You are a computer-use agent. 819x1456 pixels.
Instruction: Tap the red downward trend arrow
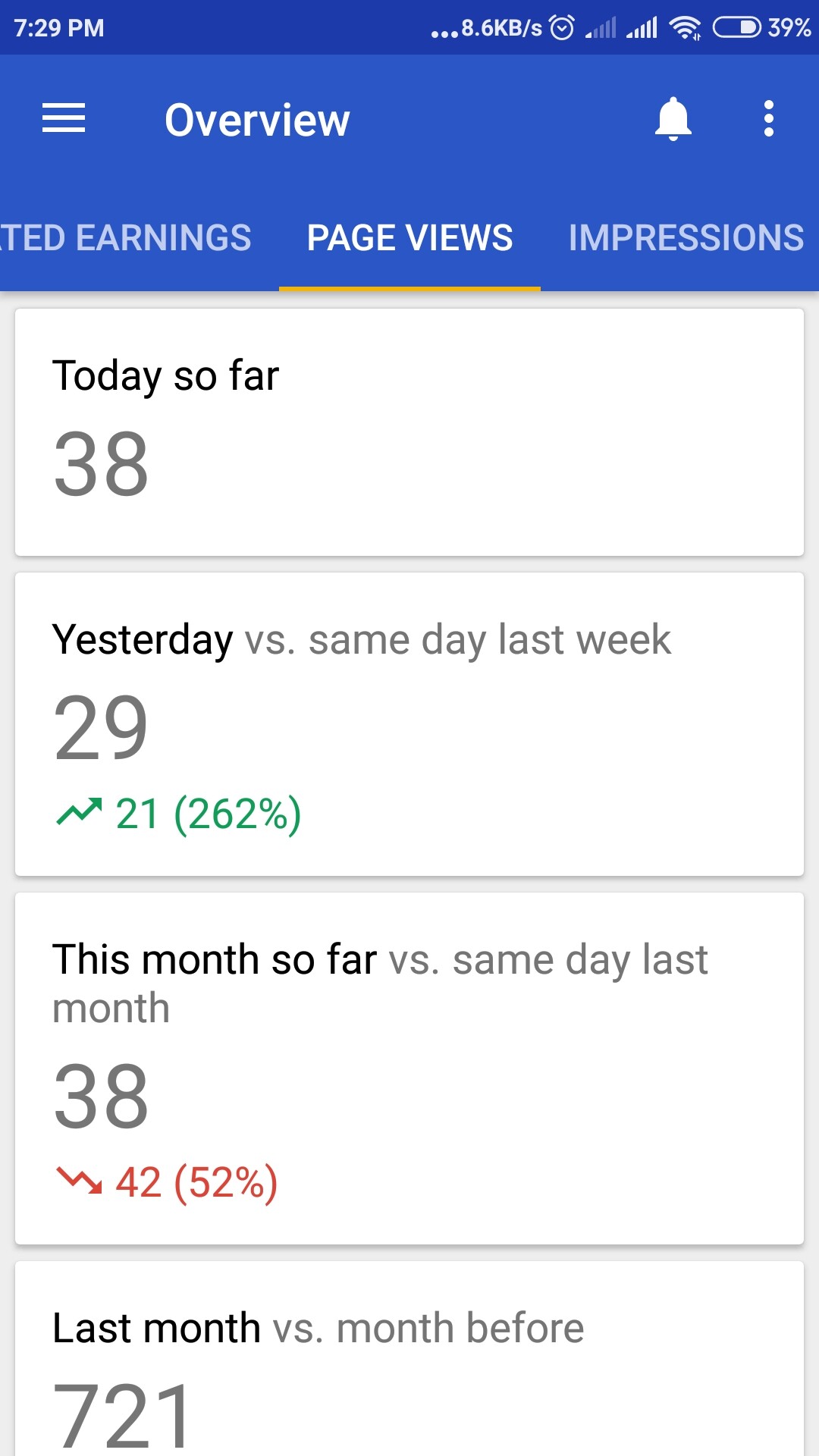[79, 1181]
